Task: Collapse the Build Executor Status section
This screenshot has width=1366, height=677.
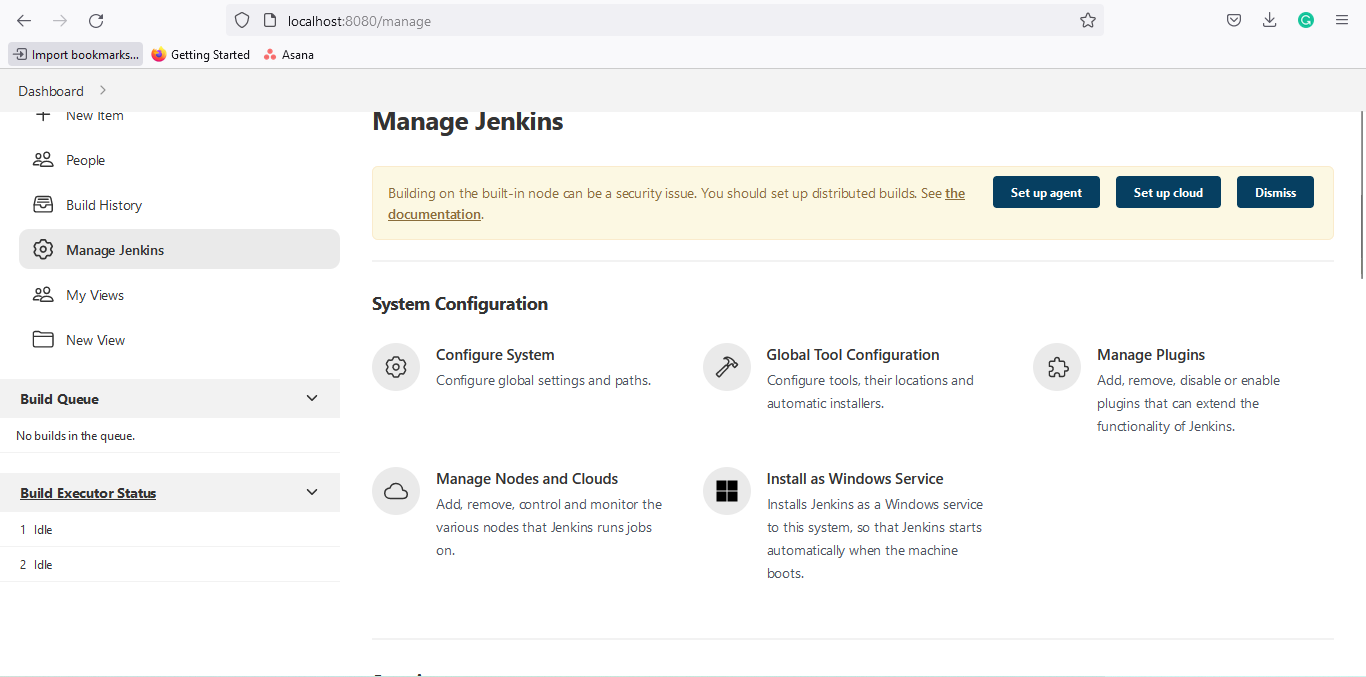Action: click(x=312, y=492)
